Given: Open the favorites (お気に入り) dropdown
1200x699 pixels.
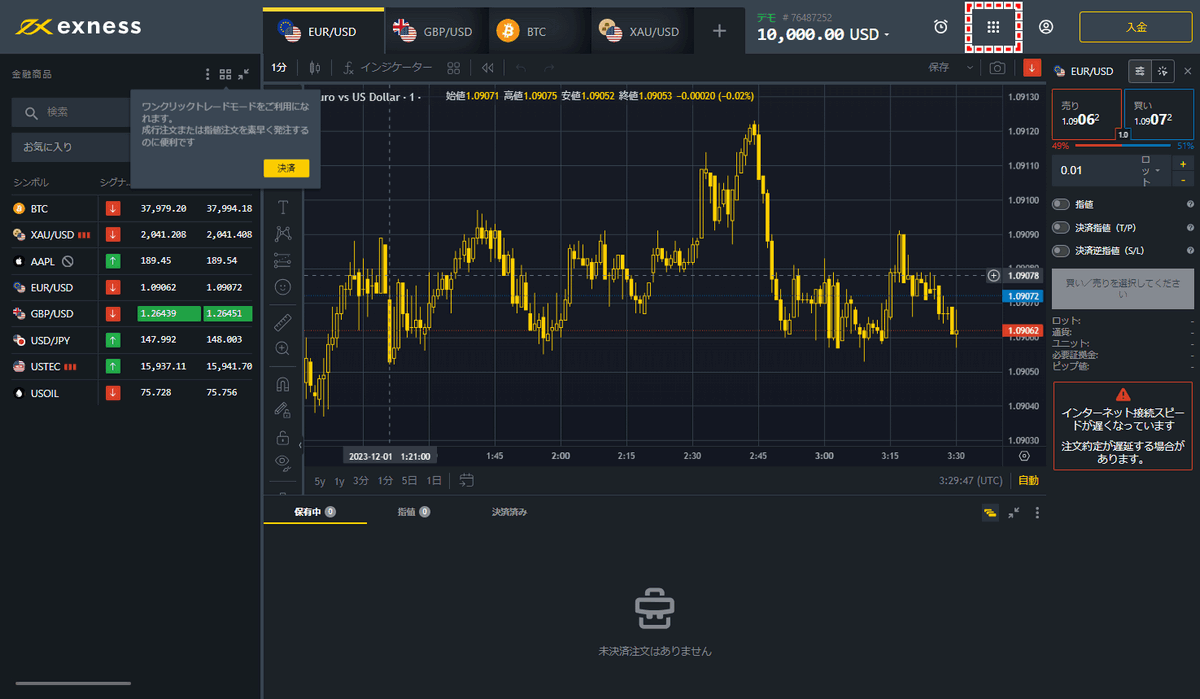Looking at the screenshot, I should (70, 147).
